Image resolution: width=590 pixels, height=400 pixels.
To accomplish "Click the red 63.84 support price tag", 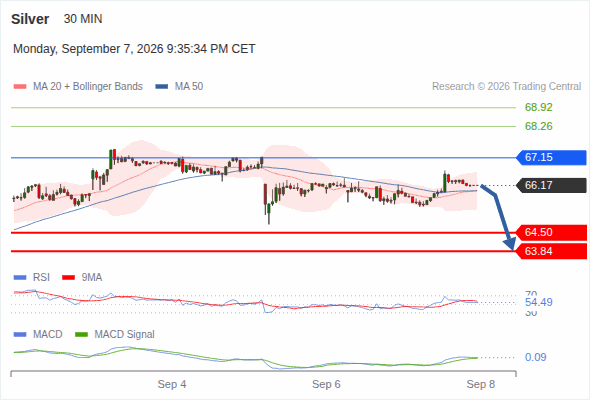I will coord(551,251).
